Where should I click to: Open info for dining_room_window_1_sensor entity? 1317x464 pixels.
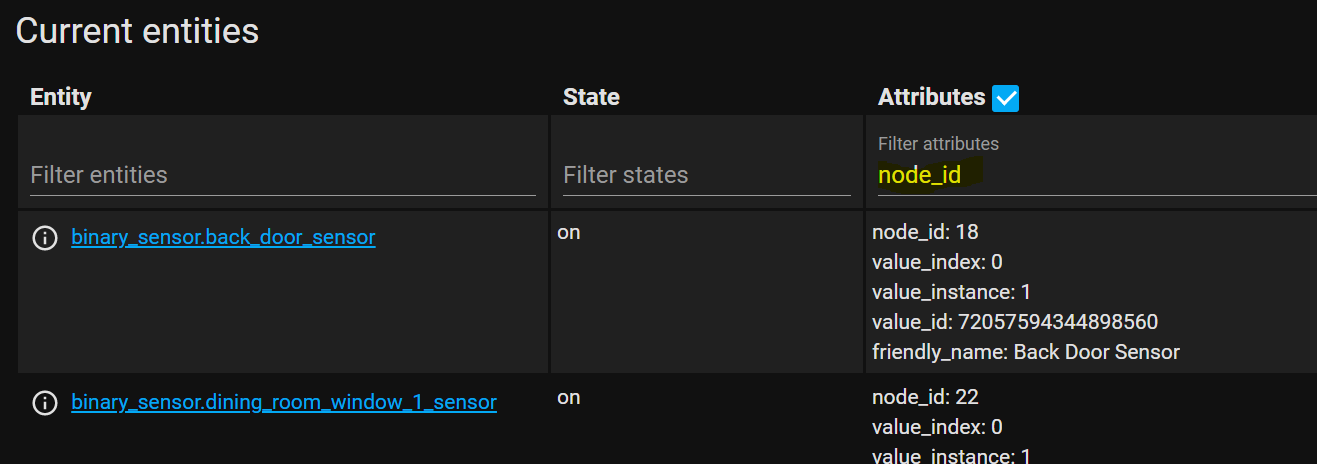[x=44, y=403]
